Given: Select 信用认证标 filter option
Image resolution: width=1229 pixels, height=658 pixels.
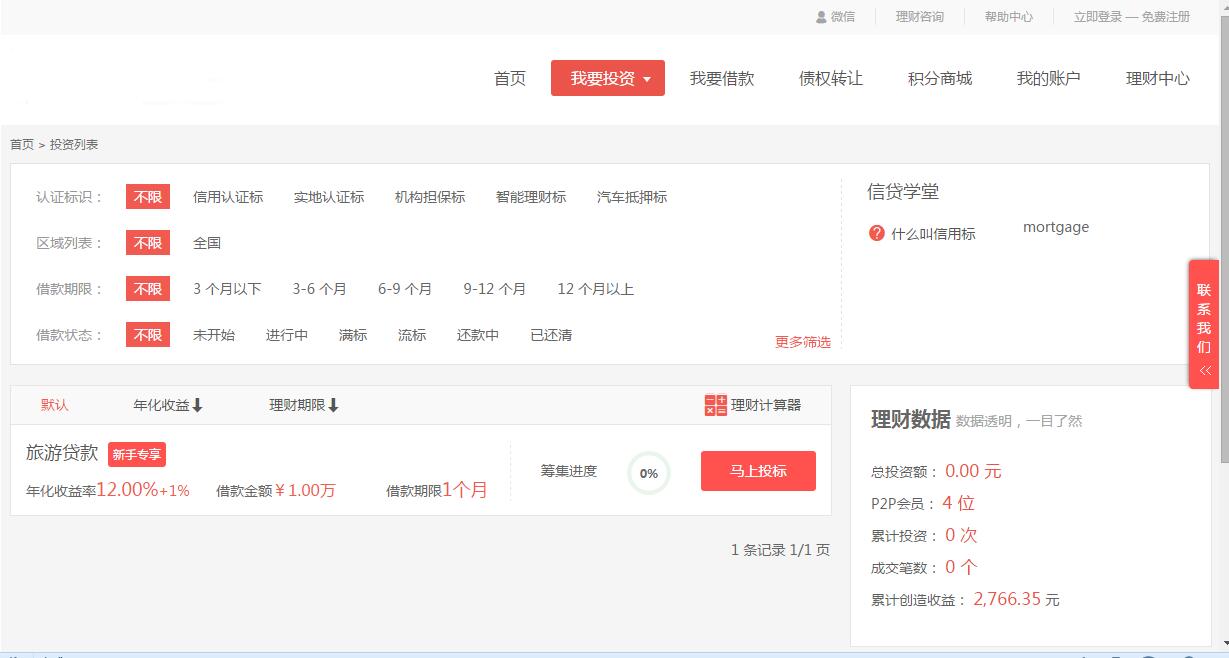Looking at the screenshot, I should (228, 197).
